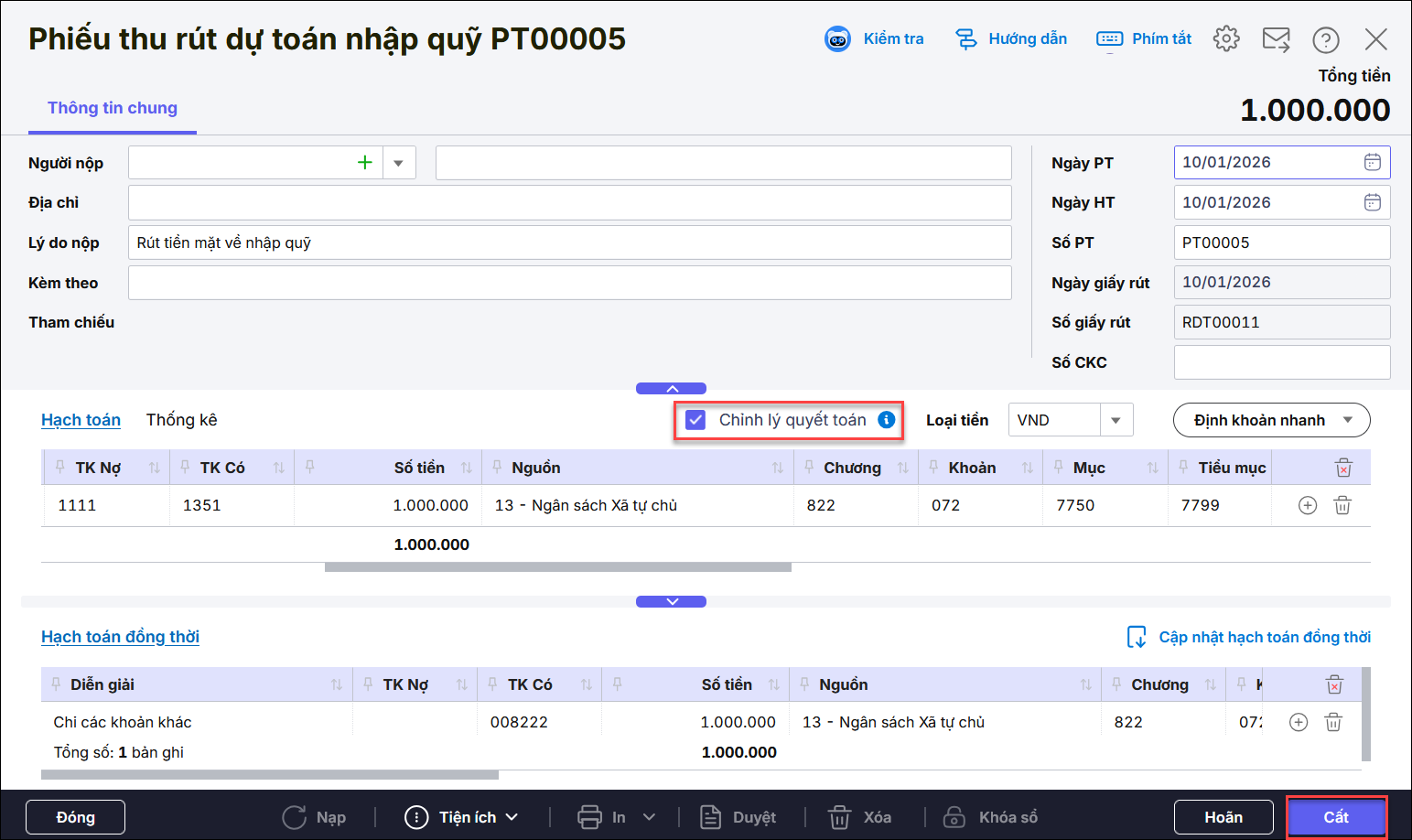
Task: Uncheck the Chỉnh lý quyết toán checkbox
Action: tap(695, 420)
